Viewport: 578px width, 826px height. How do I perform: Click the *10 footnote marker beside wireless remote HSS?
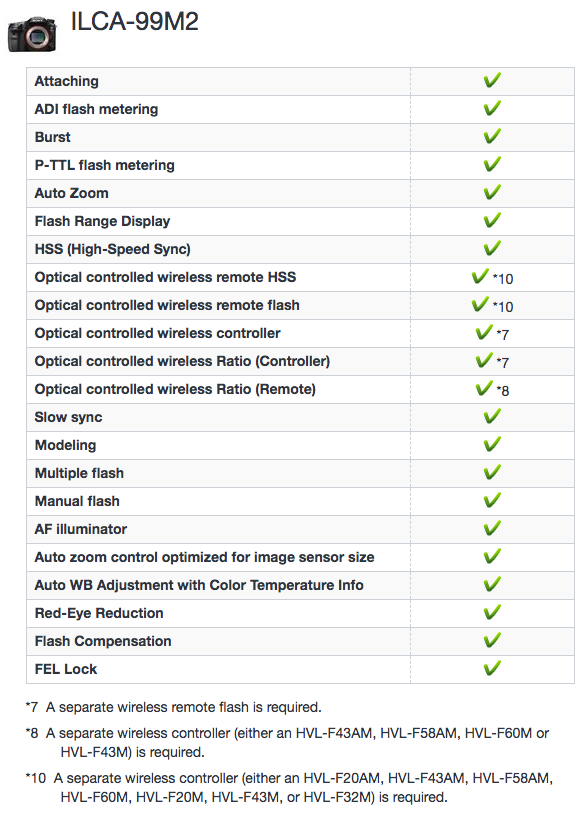pos(503,279)
